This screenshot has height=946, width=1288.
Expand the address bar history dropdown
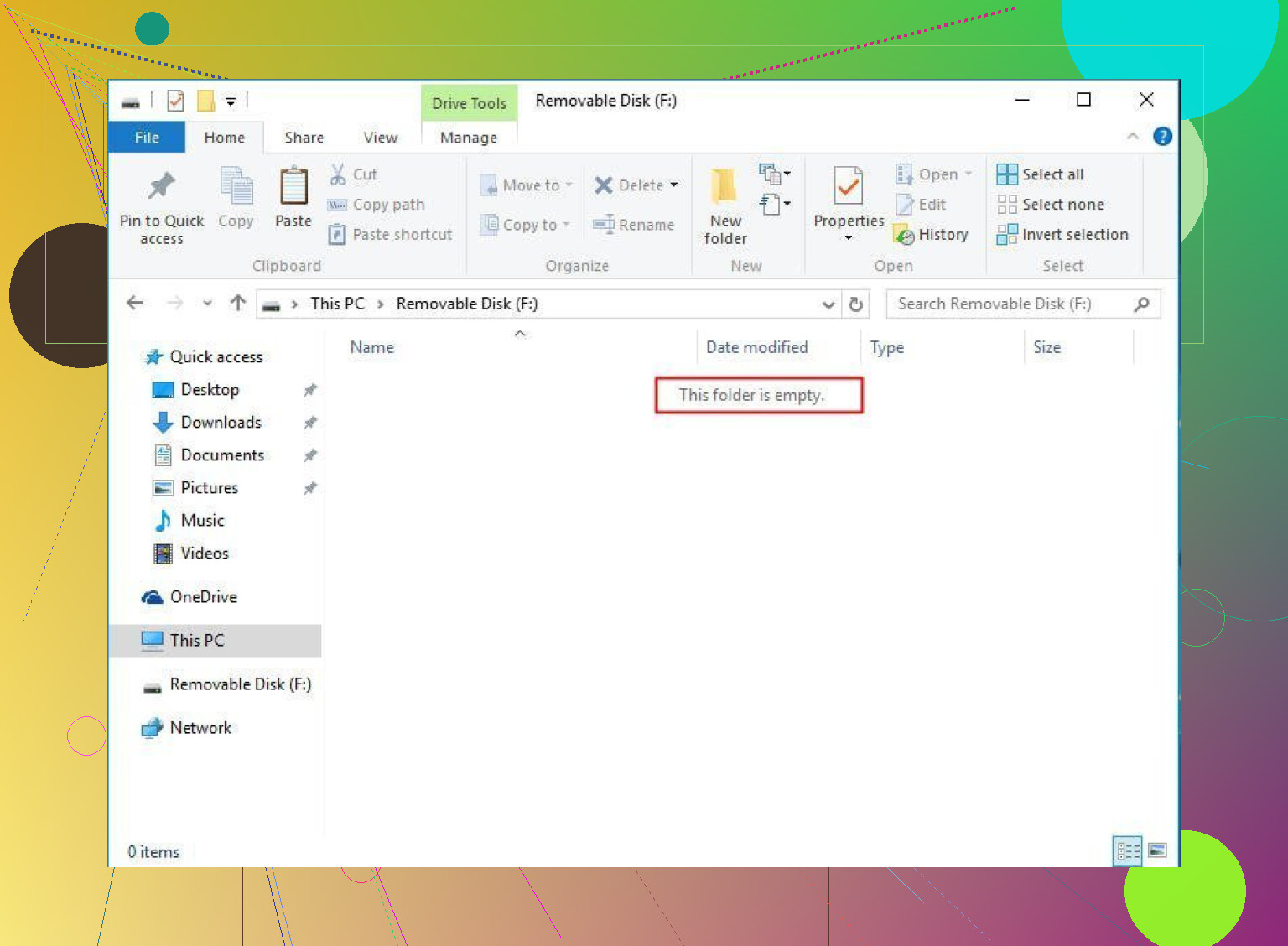[x=828, y=304]
